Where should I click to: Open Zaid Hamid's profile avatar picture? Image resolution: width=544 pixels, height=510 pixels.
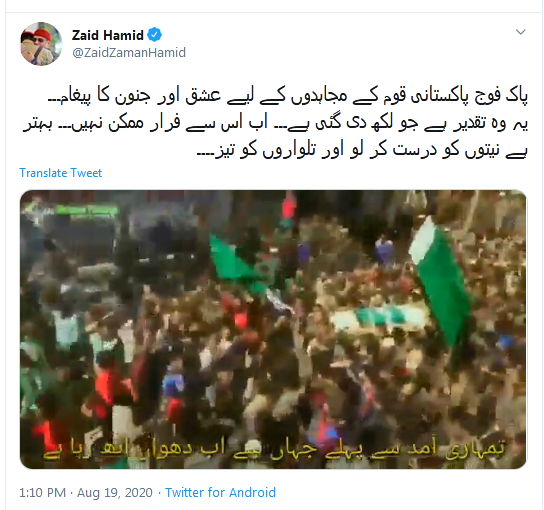(x=41, y=44)
